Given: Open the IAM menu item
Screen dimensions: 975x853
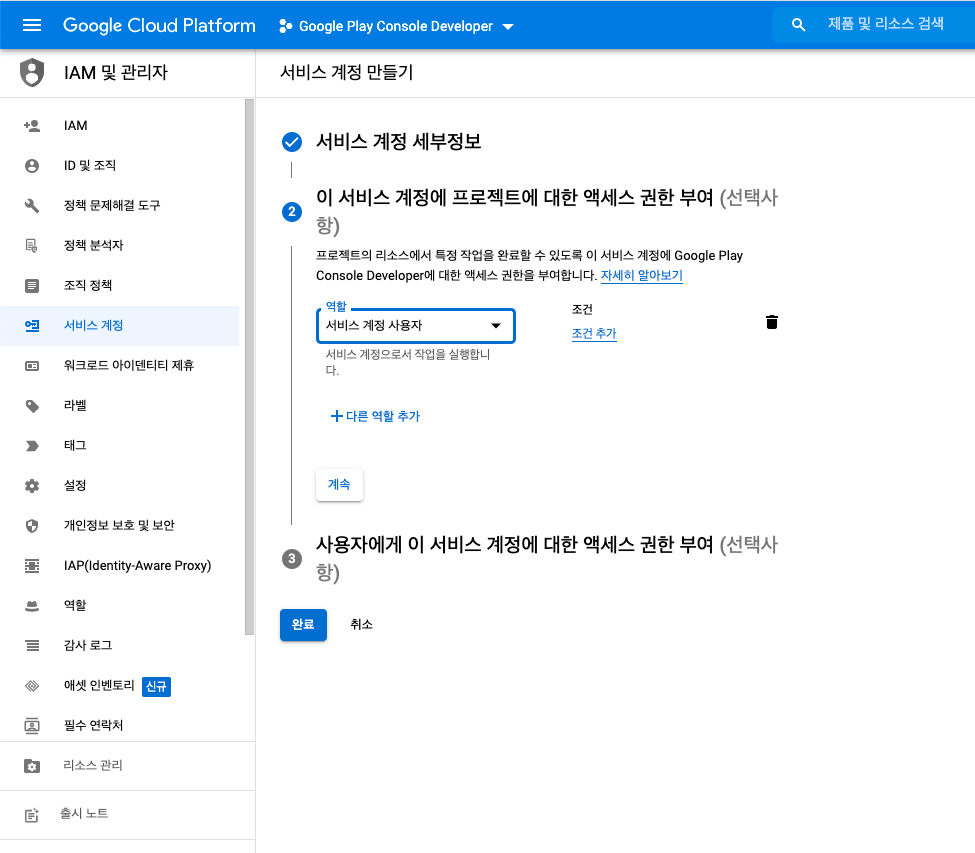Looking at the screenshot, I should (119, 126).
